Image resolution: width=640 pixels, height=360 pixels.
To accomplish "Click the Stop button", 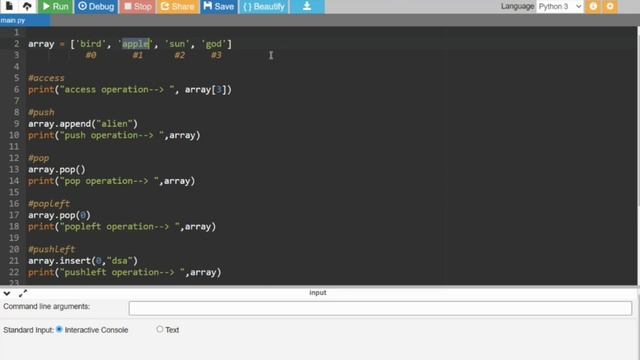I will (138, 7).
